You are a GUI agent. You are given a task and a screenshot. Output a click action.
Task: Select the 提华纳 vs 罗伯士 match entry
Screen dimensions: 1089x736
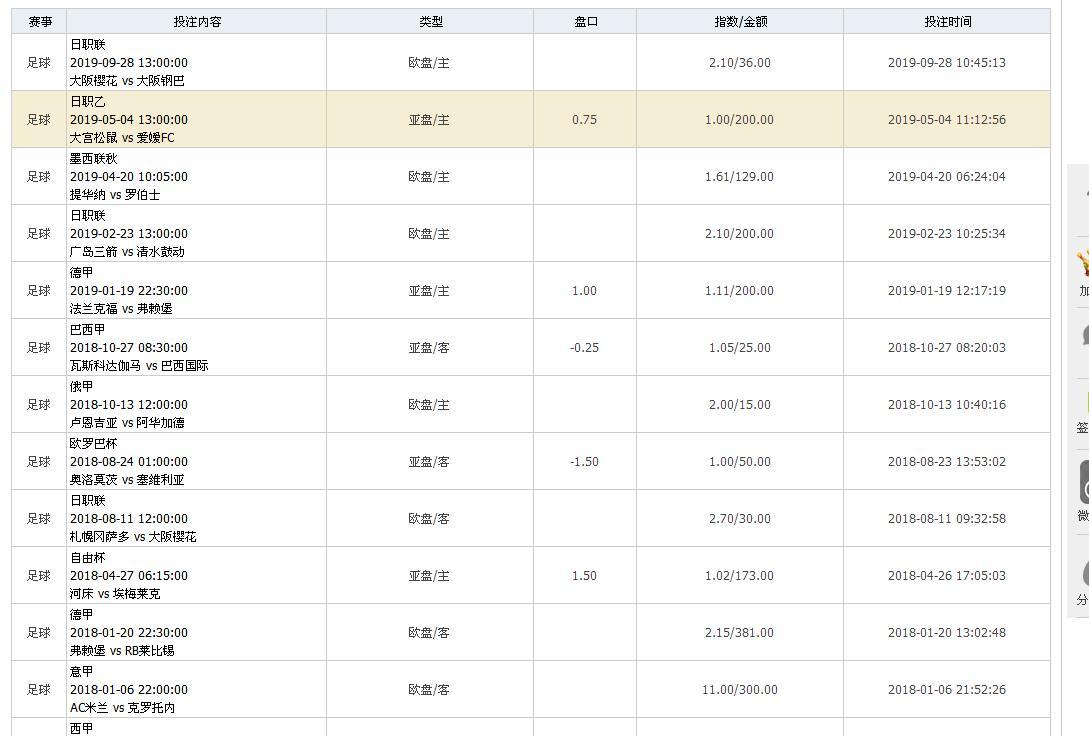(115, 195)
